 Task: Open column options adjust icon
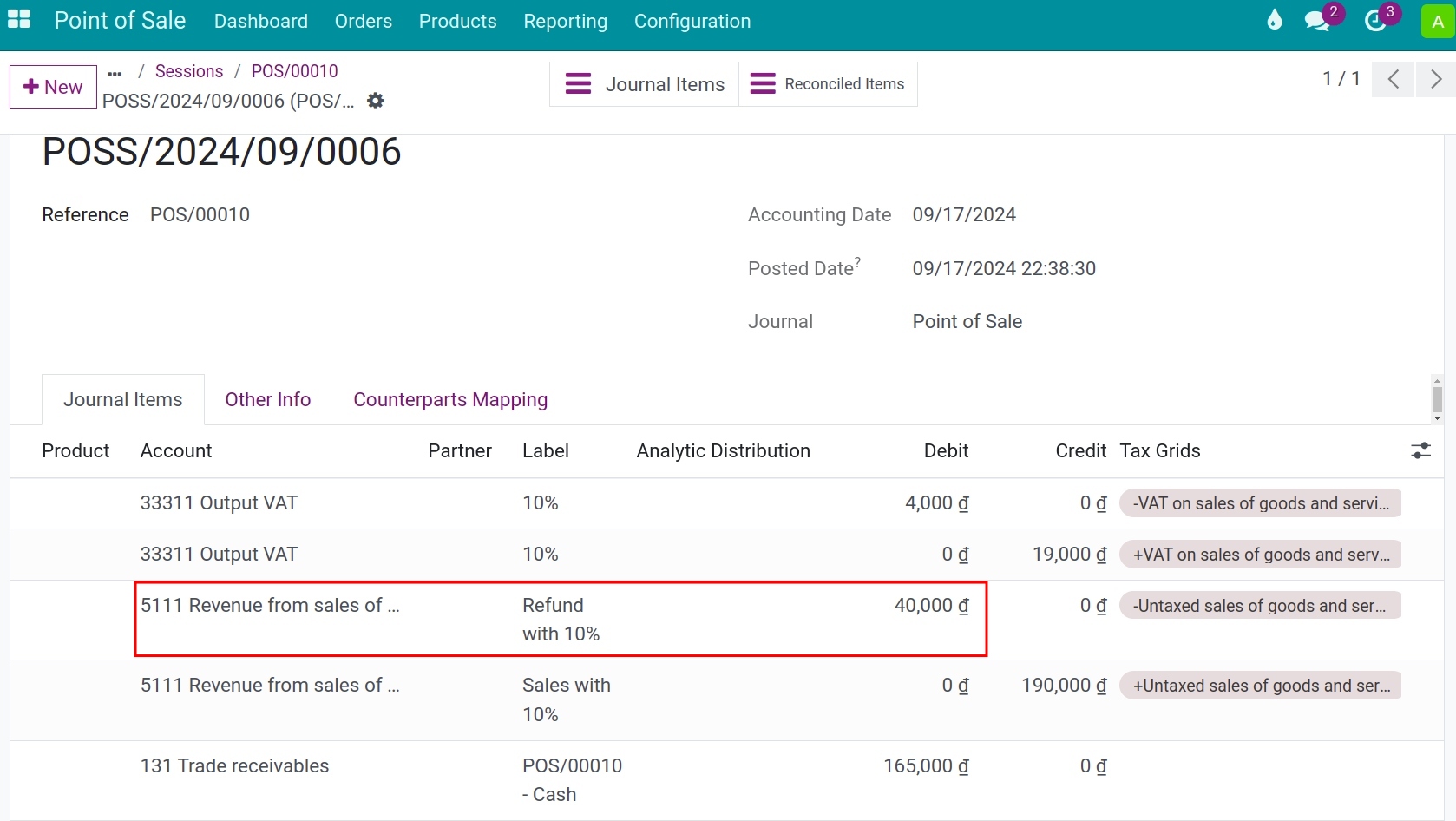click(1420, 450)
